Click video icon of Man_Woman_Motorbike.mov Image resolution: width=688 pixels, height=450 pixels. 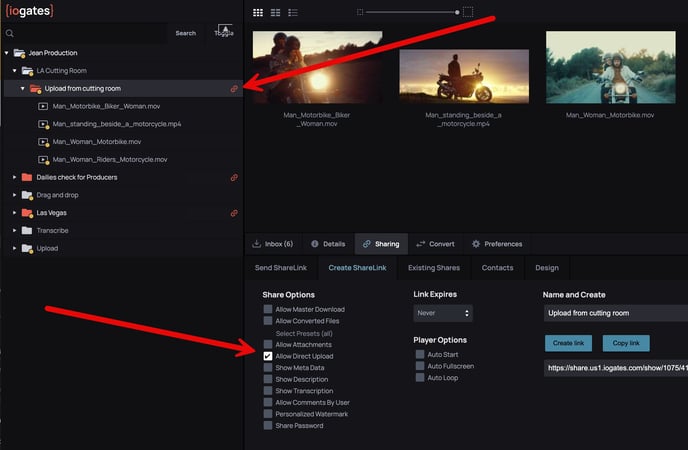43,142
